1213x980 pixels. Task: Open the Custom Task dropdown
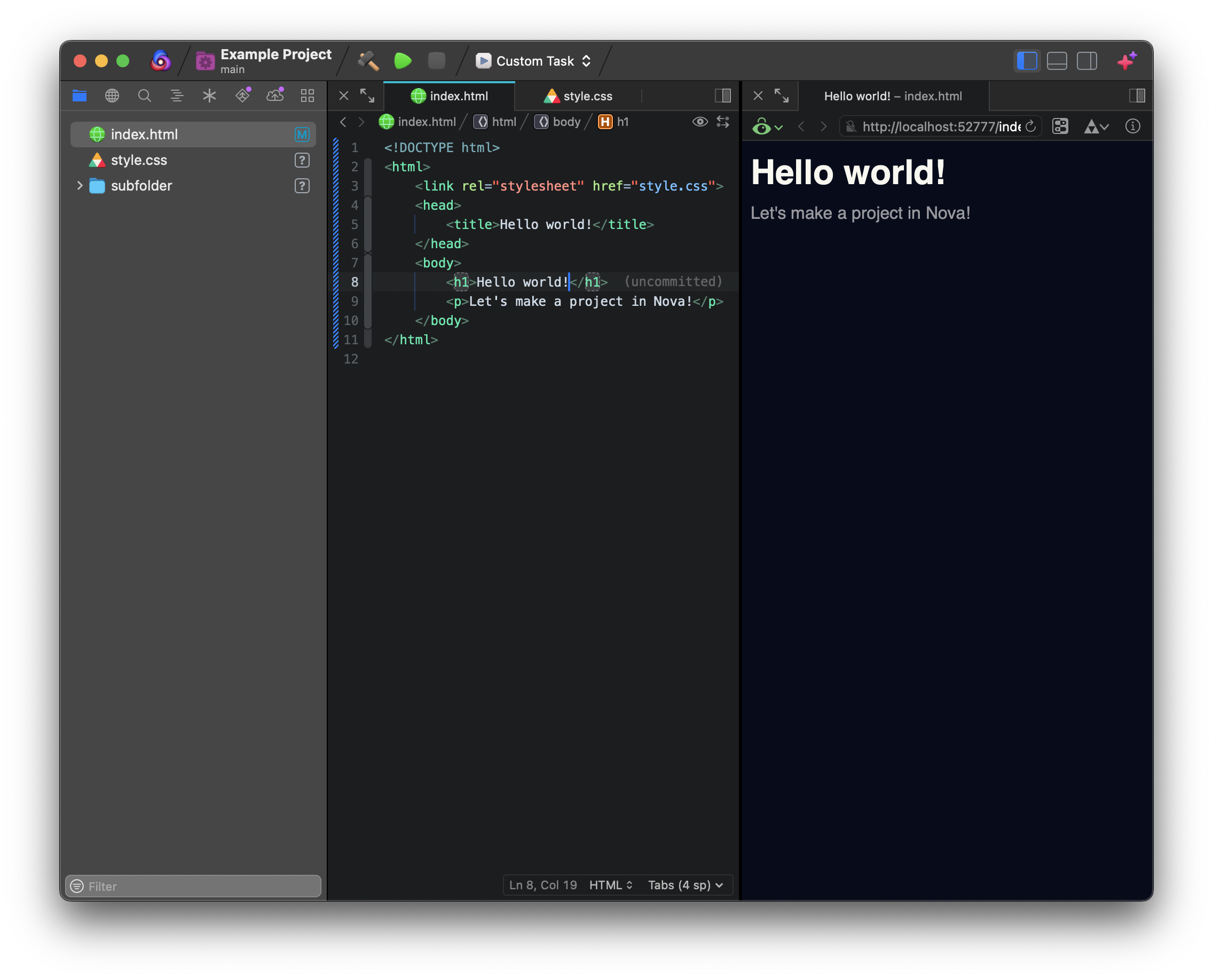534,61
